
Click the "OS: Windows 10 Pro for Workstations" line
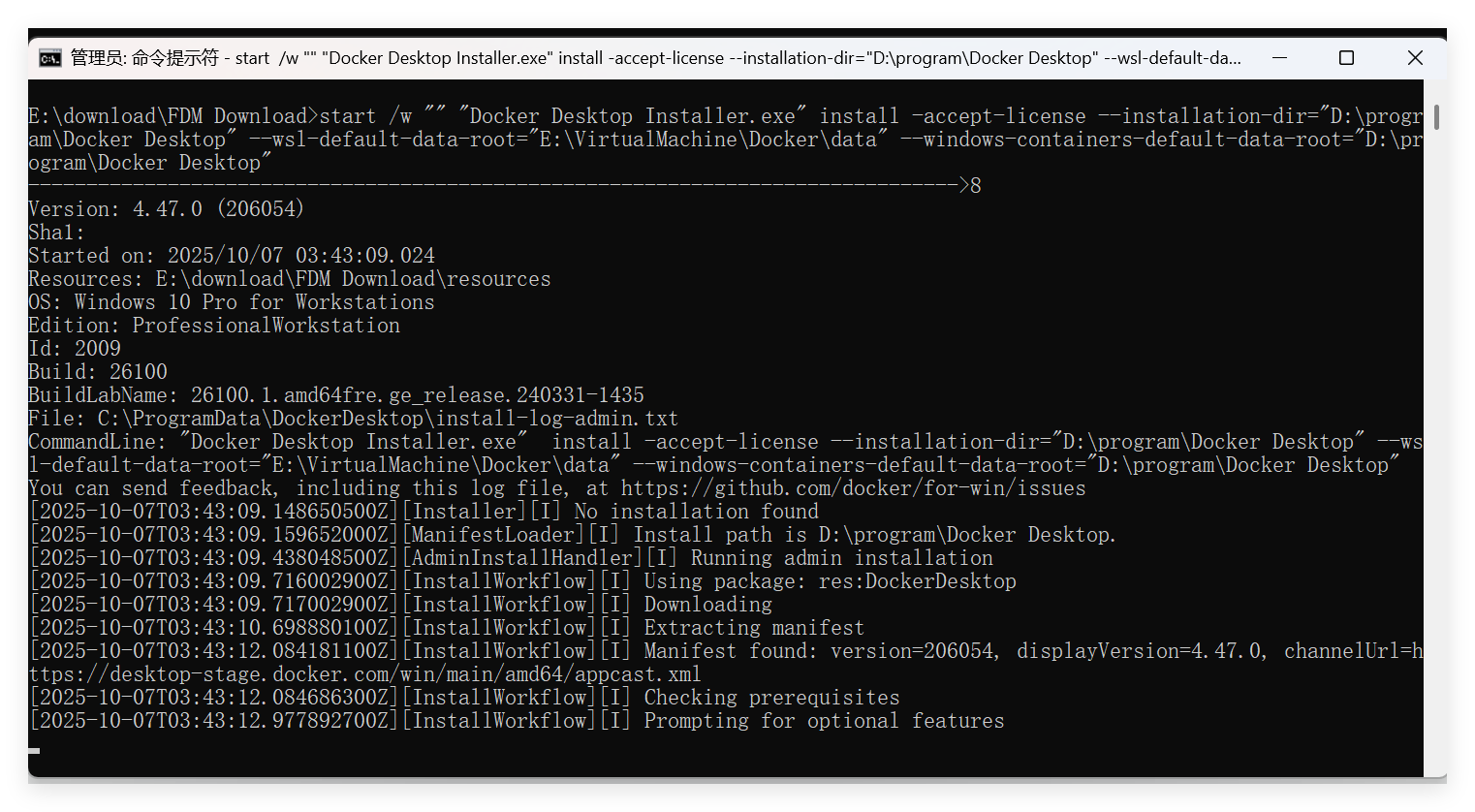(x=232, y=302)
